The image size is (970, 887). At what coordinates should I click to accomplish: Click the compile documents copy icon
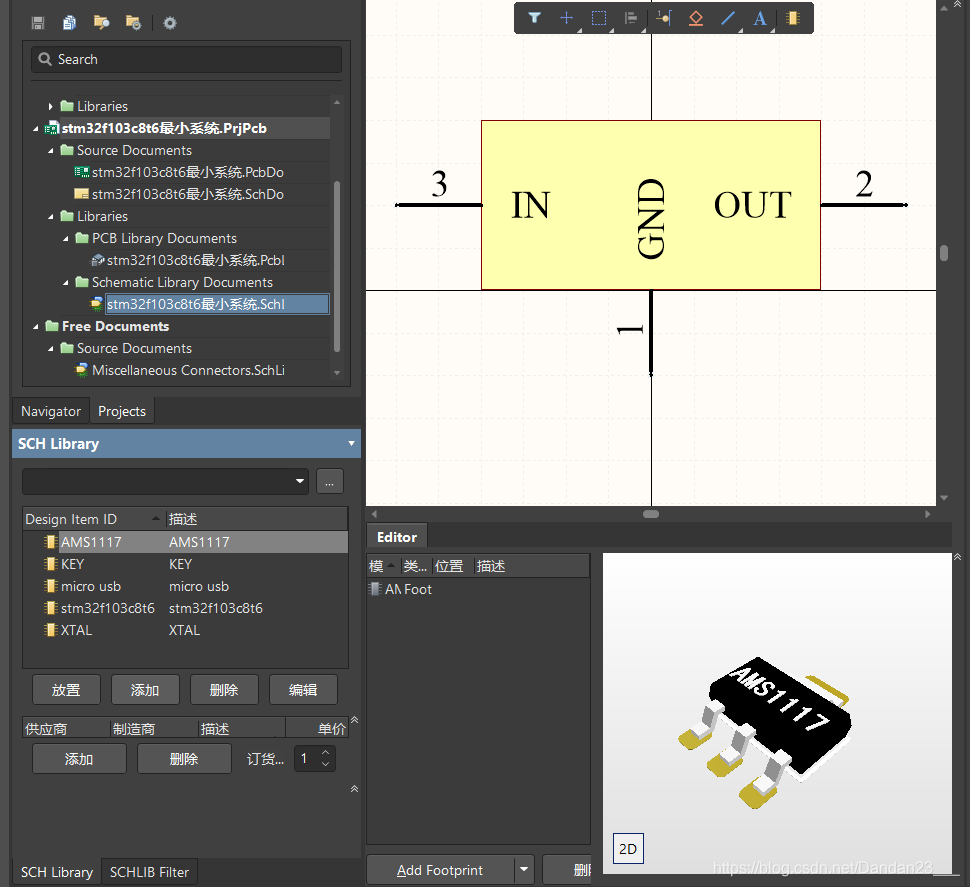tap(69, 22)
